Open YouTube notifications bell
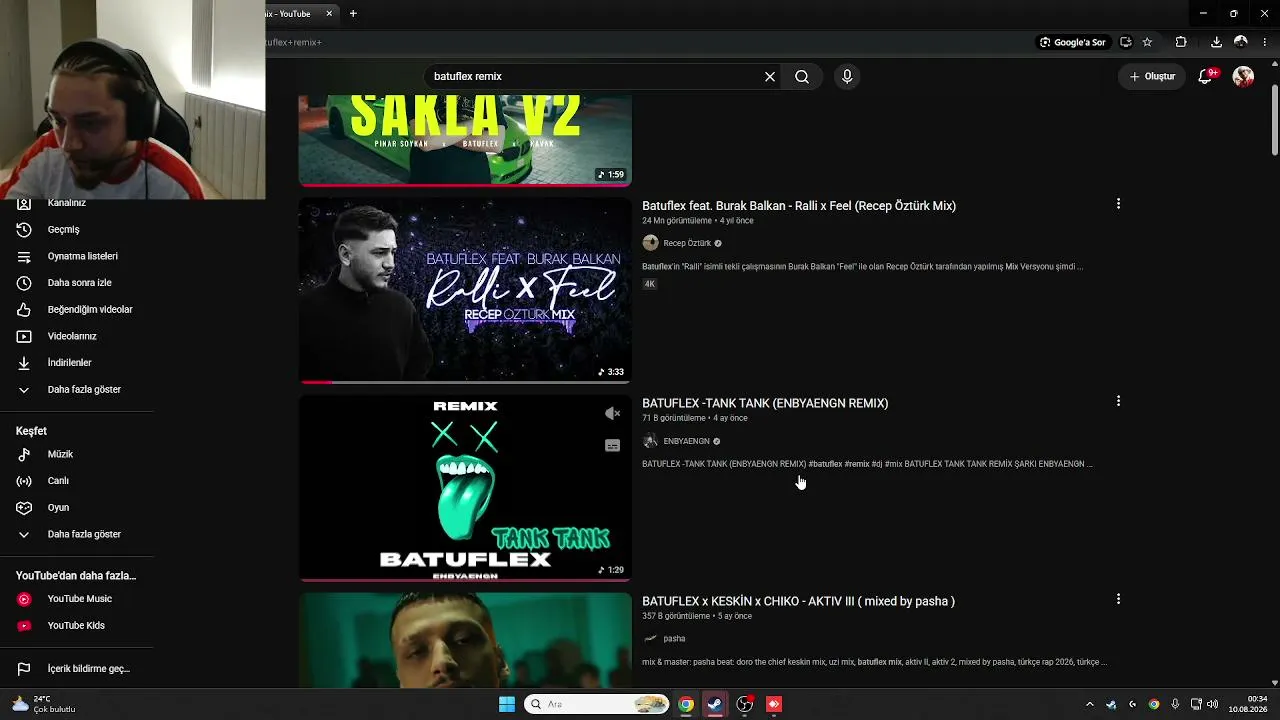This screenshot has width=1280, height=720. point(1206,76)
